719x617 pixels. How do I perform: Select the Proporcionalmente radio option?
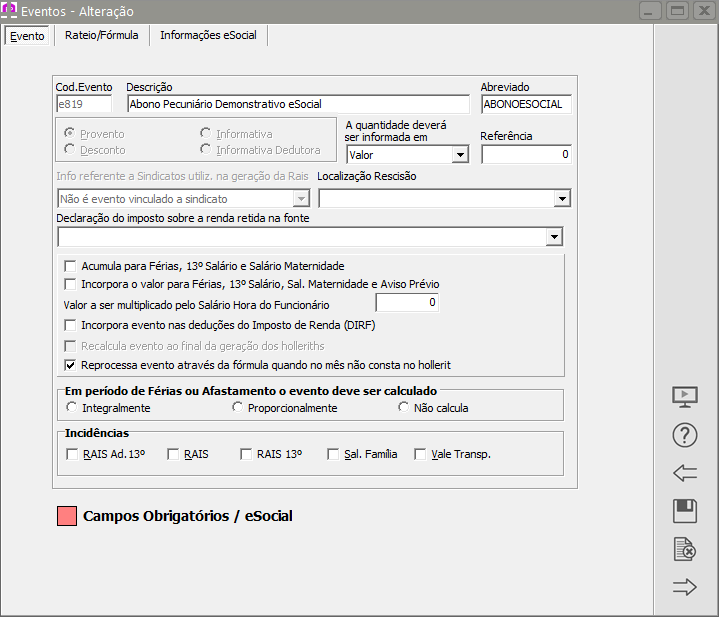tap(237, 408)
